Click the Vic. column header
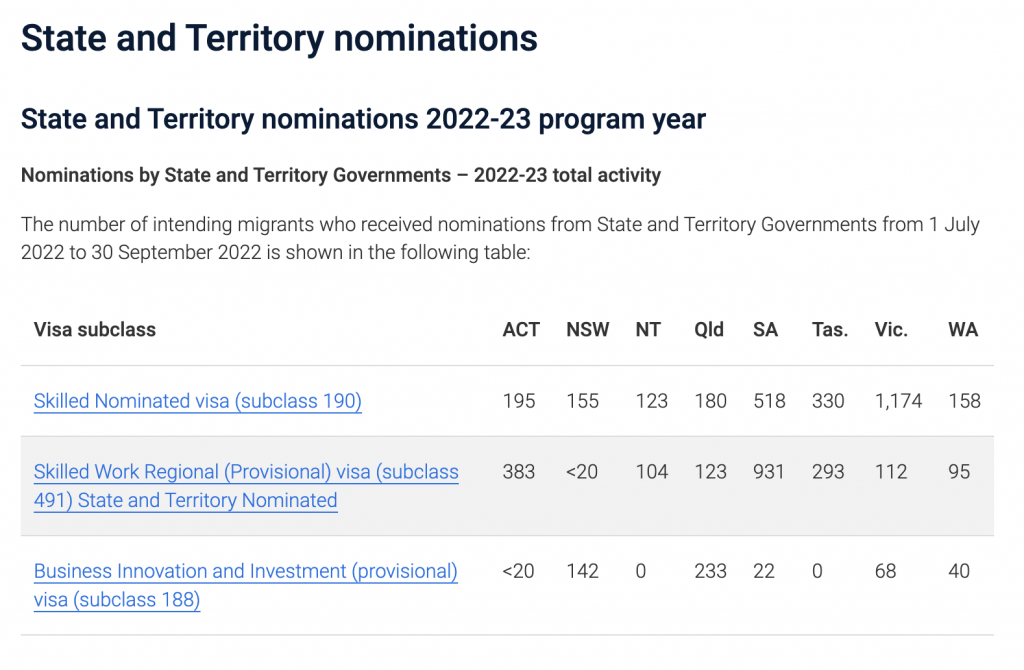This screenshot has width=1024, height=670. click(x=891, y=329)
